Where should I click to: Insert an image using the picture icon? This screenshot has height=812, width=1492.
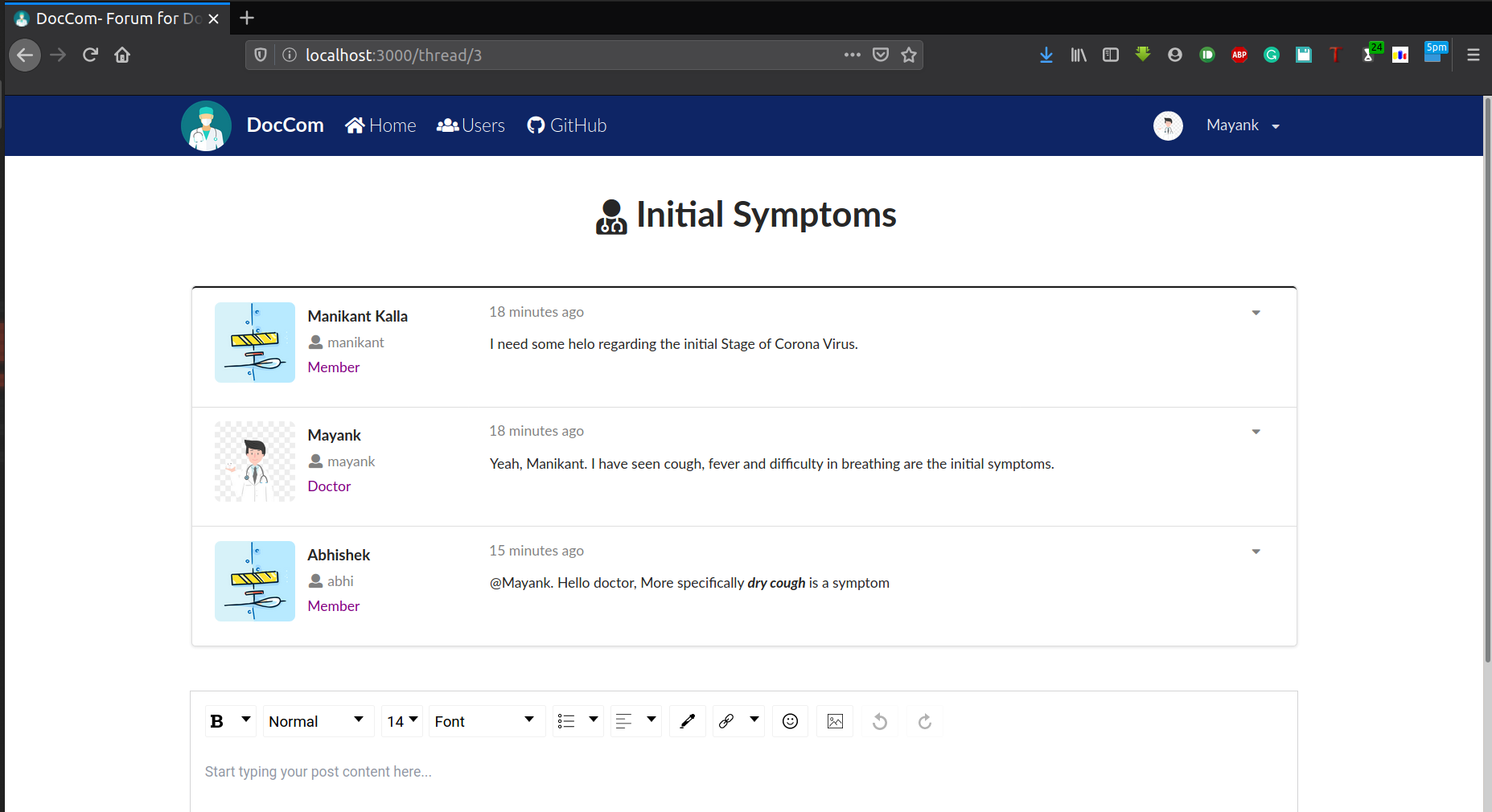(x=835, y=721)
